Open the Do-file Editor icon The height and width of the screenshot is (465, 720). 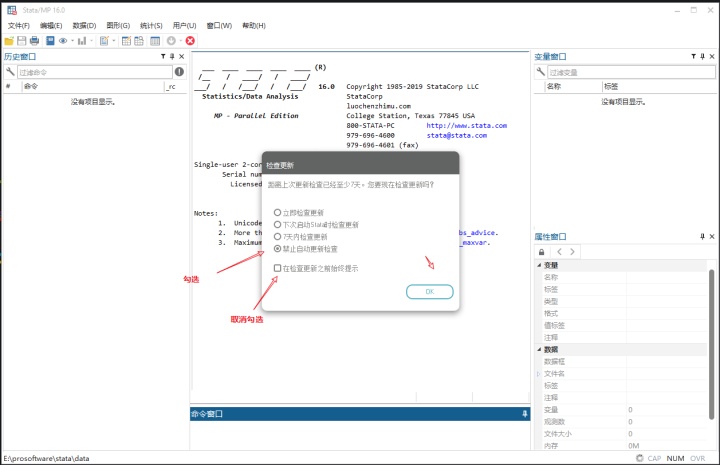(x=104, y=41)
